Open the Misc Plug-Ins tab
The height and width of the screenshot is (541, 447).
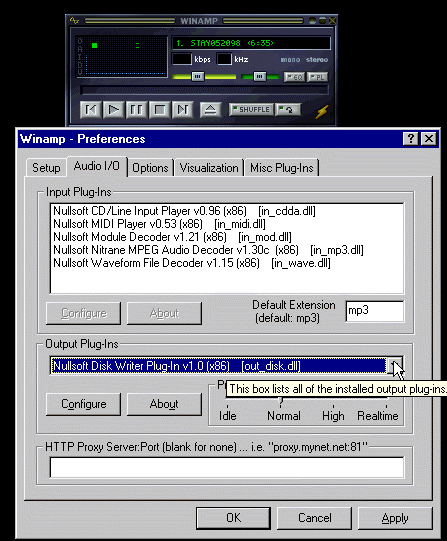click(282, 168)
